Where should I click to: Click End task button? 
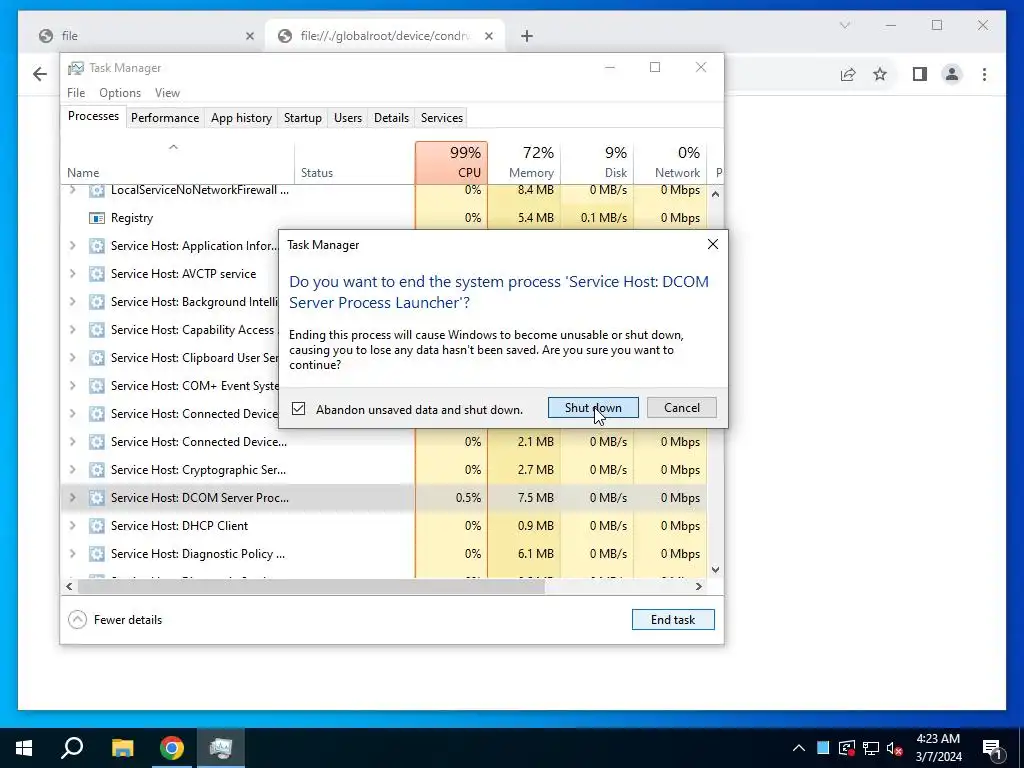(673, 619)
